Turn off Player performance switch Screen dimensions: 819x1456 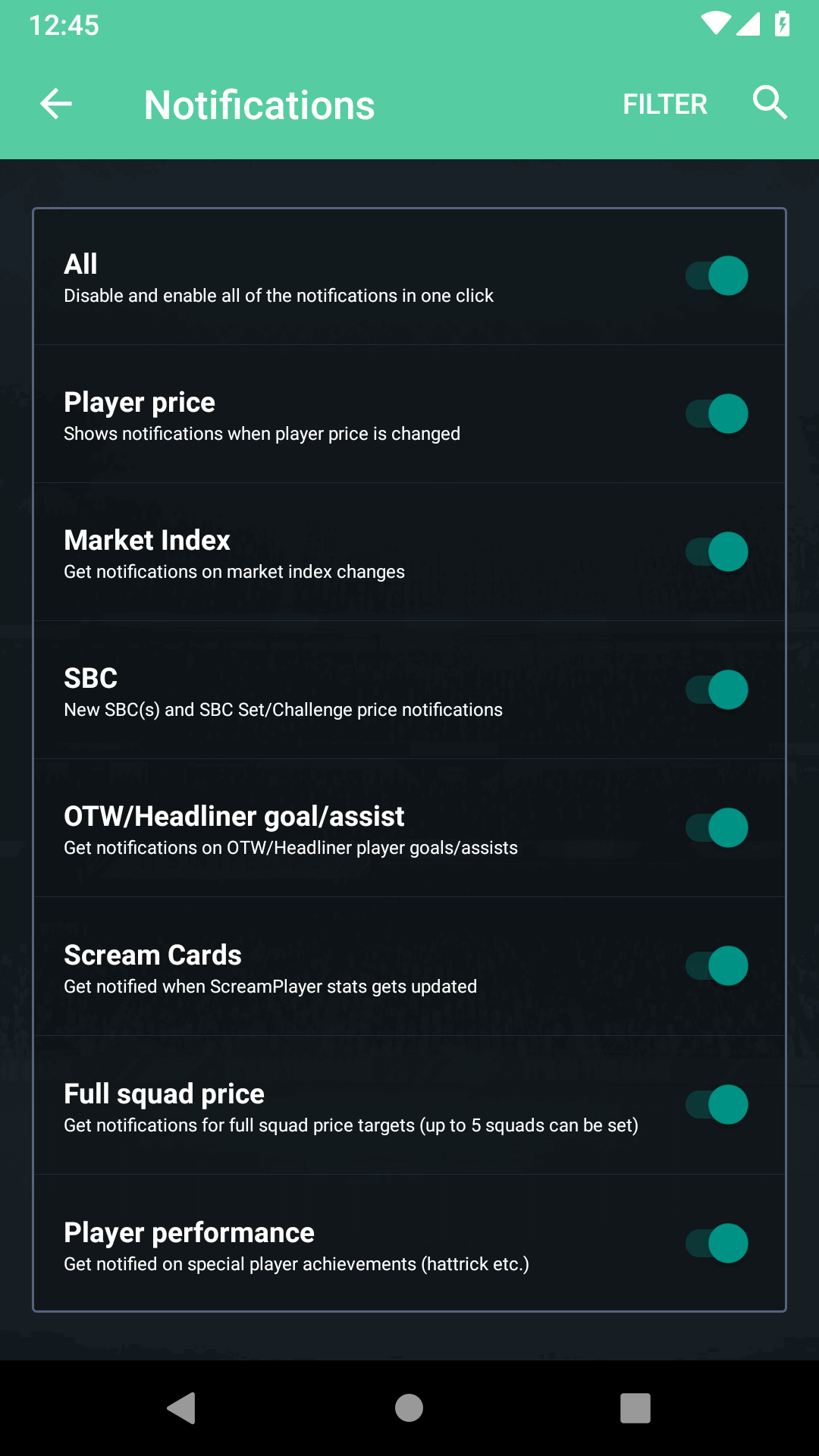(x=717, y=1244)
